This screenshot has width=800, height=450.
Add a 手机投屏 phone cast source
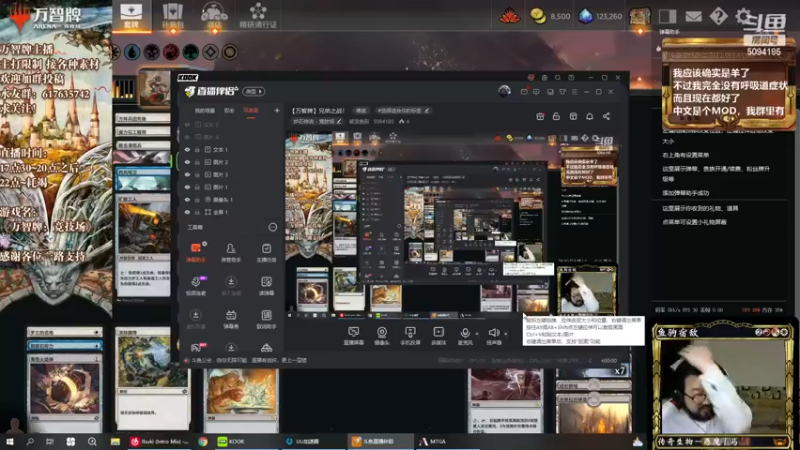pos(410,336)
